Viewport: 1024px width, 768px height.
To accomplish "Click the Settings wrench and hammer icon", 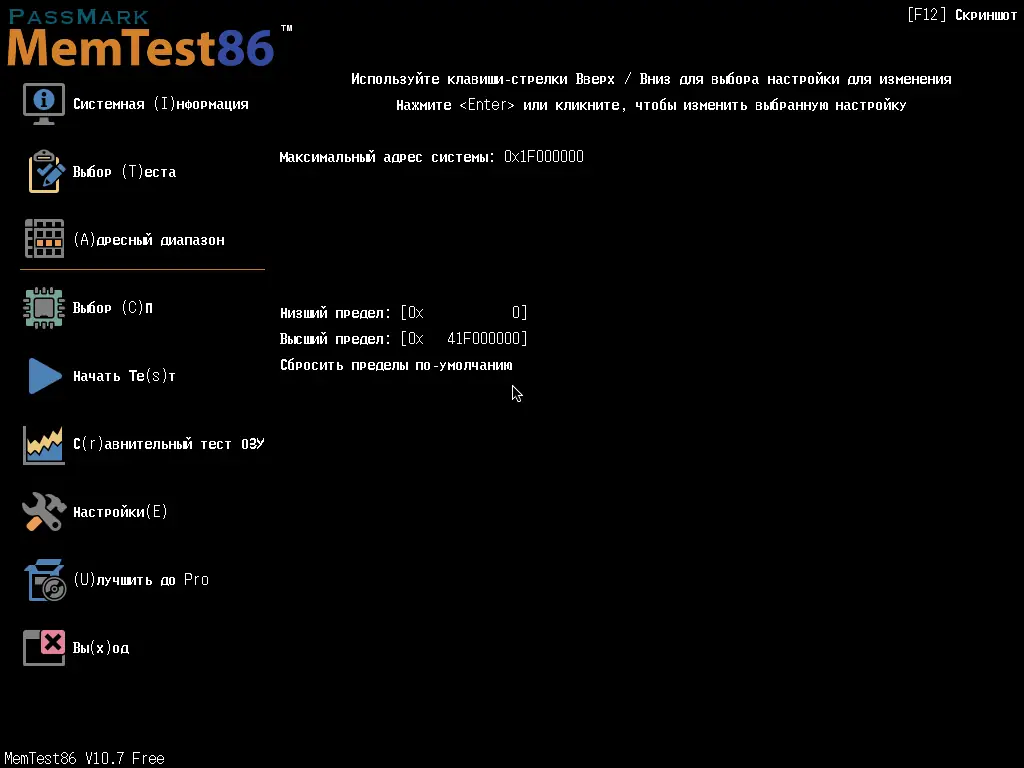I will pyautogui.click(x=44, y=511).
